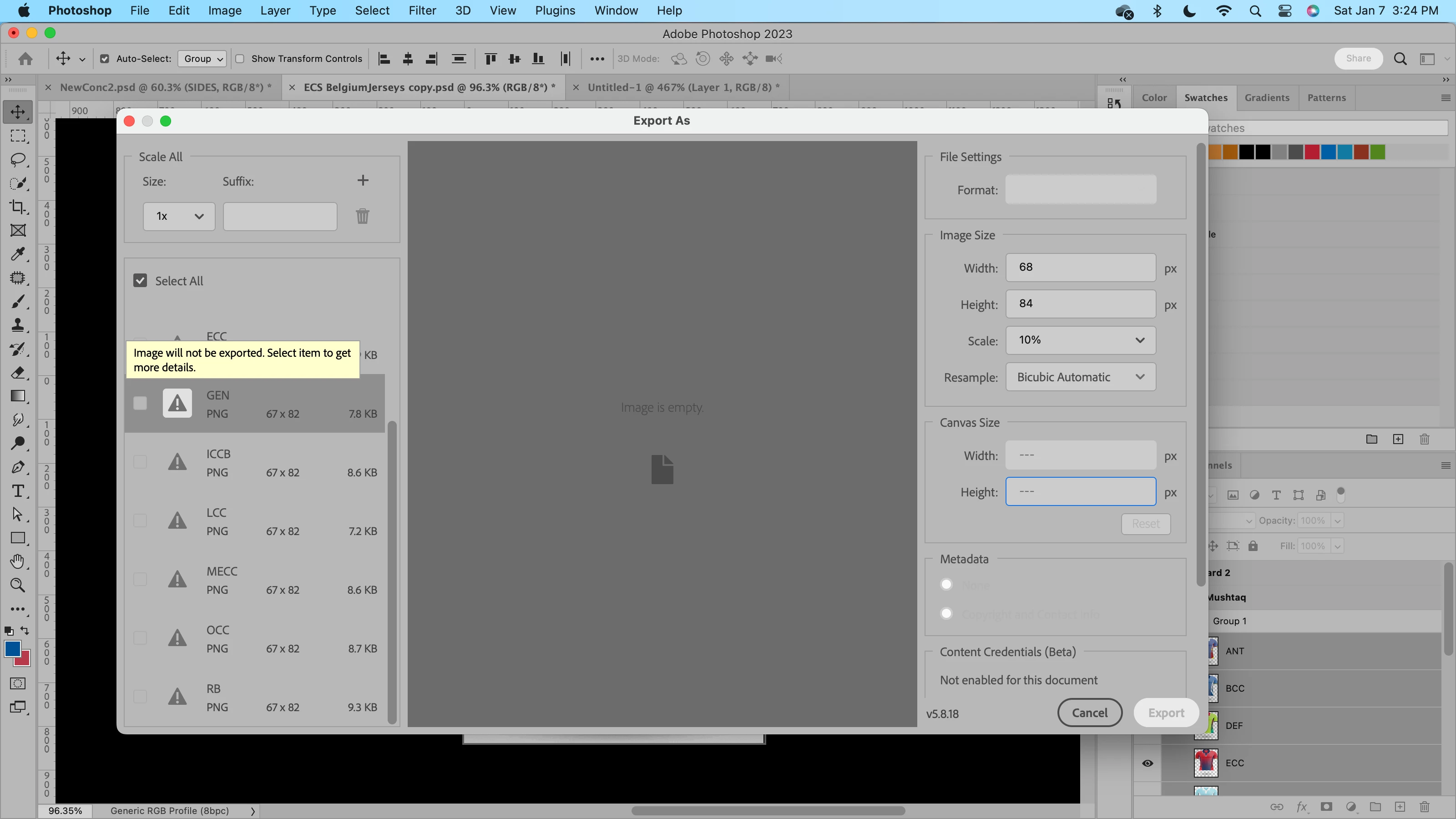Image resolution: width=1456 pixels, height=819 pixels.
Task: Open the Filter menu
Action: click(422, 11)
